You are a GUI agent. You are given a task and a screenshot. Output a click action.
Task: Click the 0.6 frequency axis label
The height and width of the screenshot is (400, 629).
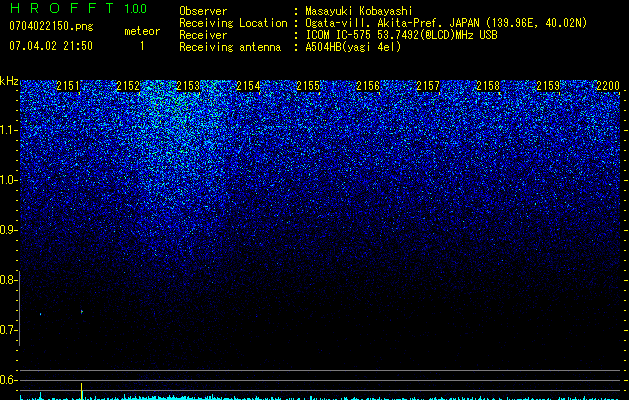click(x=7, y=380)
